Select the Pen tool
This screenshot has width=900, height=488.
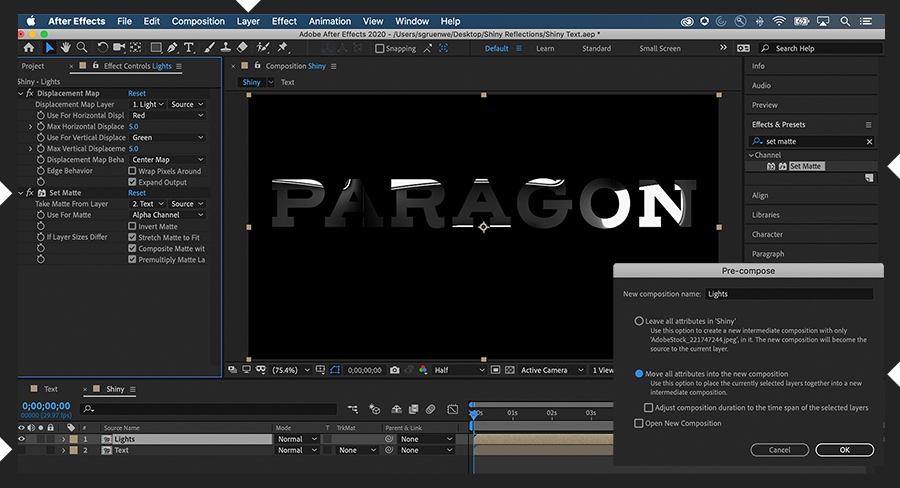pyautogui.click(x=173, y=47)
